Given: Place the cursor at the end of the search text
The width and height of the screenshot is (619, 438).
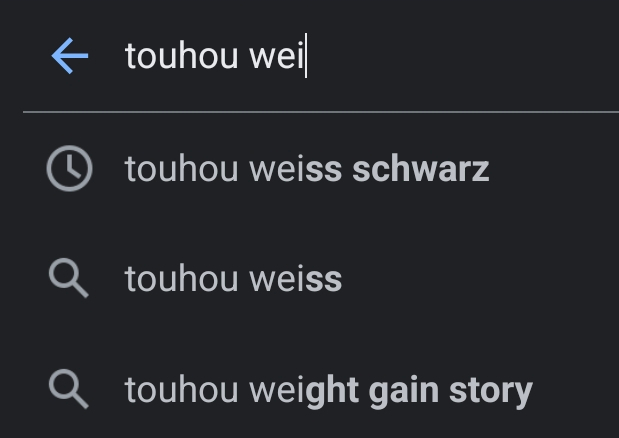Looking at the screenshot, I should tap(305, 57).
